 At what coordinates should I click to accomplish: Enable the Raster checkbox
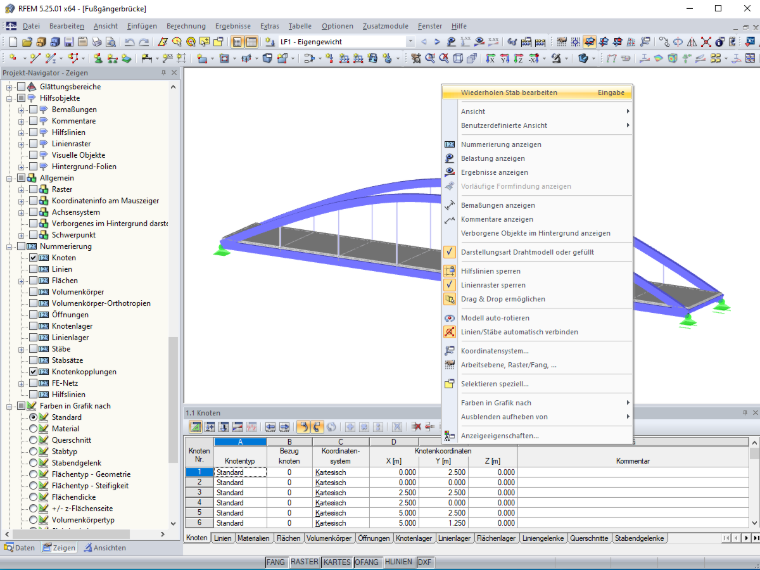point(33,190)
